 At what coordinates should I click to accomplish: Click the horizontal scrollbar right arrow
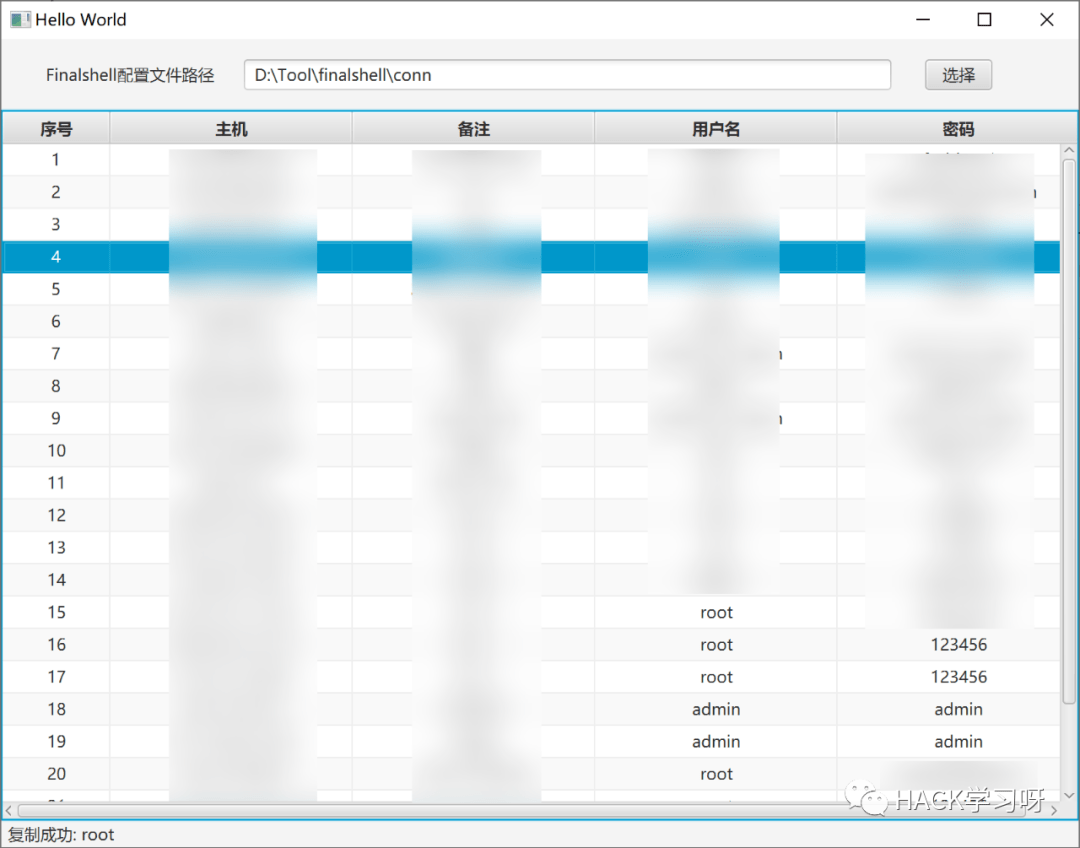click(1053, 810)
